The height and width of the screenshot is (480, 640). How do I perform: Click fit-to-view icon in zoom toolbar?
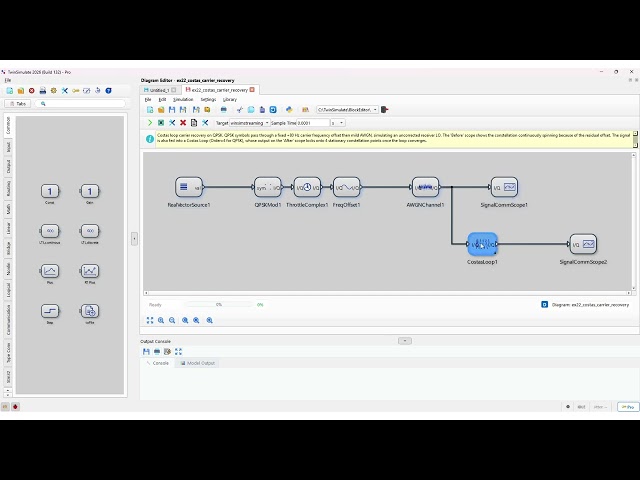[x=150, y=320]
